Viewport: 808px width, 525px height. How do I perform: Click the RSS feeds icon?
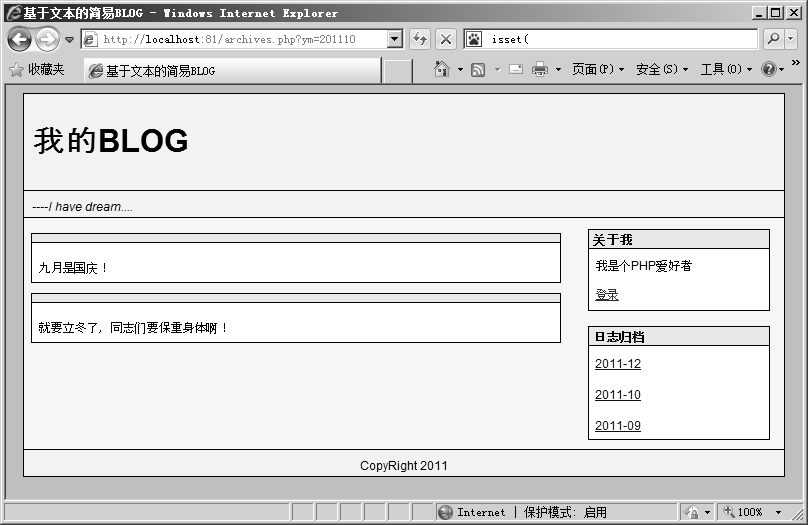[x=478, y=70]
